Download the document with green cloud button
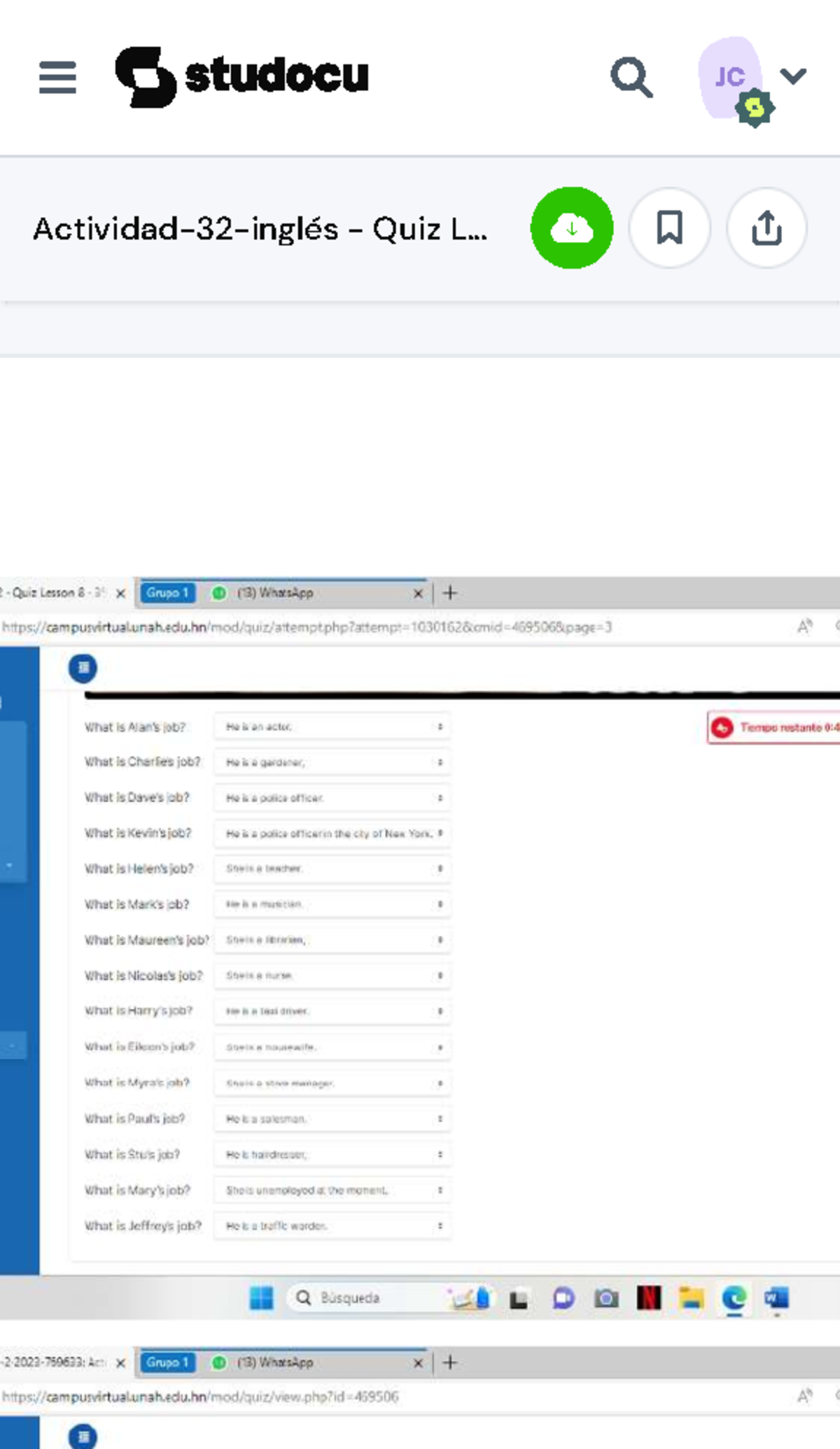The image size is (840, 1449). (571, 228)
